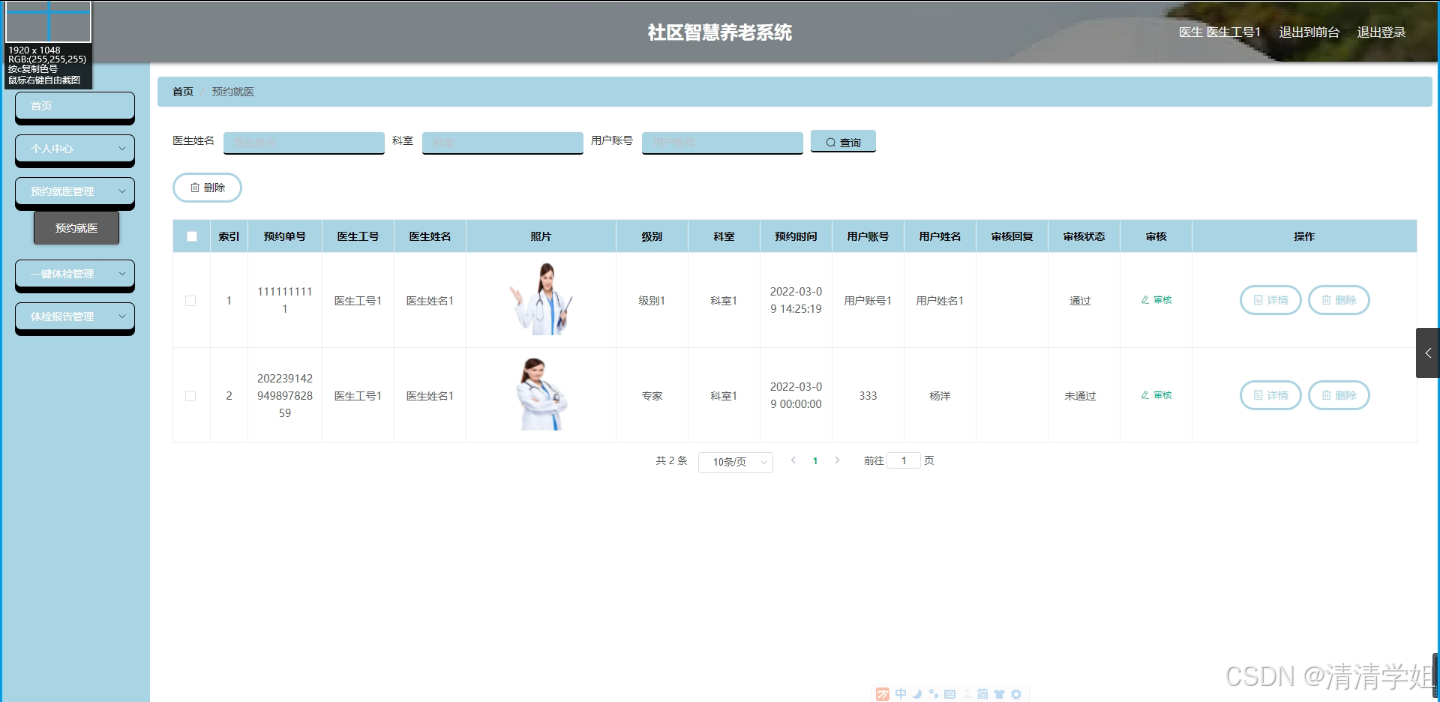1440x702 pixels.
Task: Click 预约就医 in the breadcrumb
Action: click(233, 91)
